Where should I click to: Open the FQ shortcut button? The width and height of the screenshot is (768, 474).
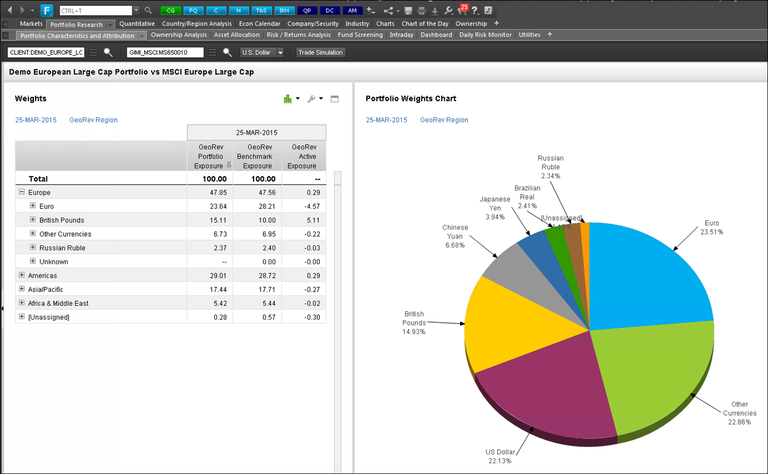point(193,10)
